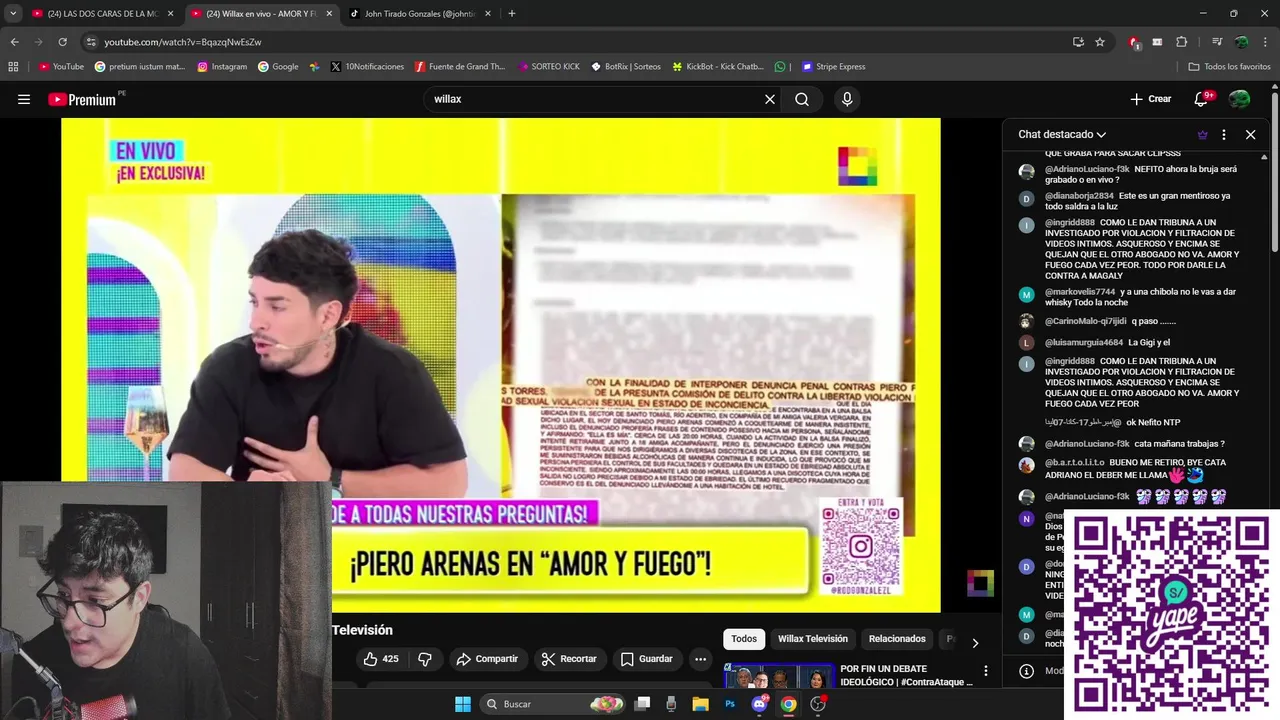Click the purple crown icon in chat header
Viewport: 1280px width, 720px height.
click(1202, 134)
